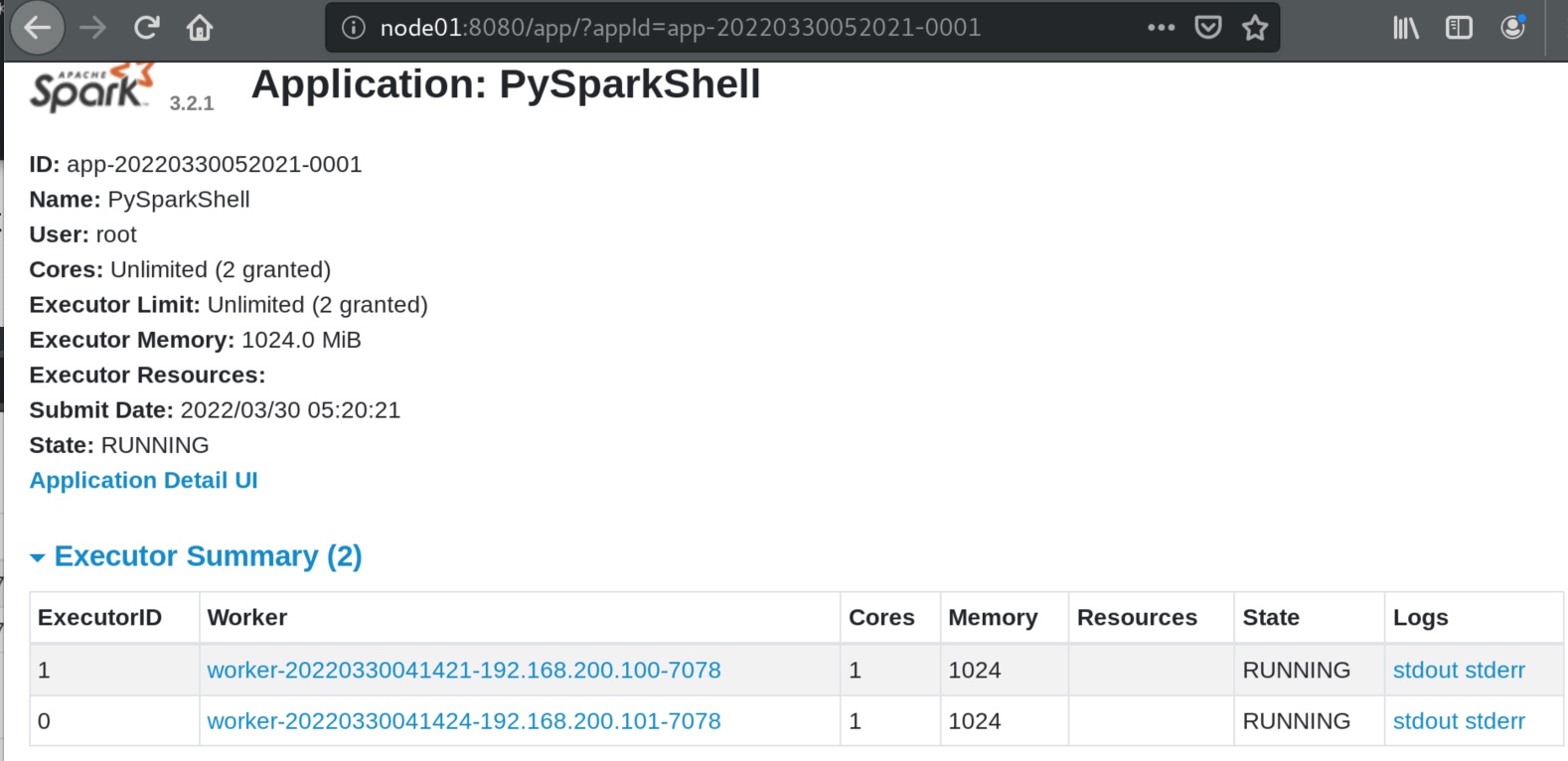1568x761 pixels.
Task: Reload the page with the refresh icon
Action: tap(147, 28)
